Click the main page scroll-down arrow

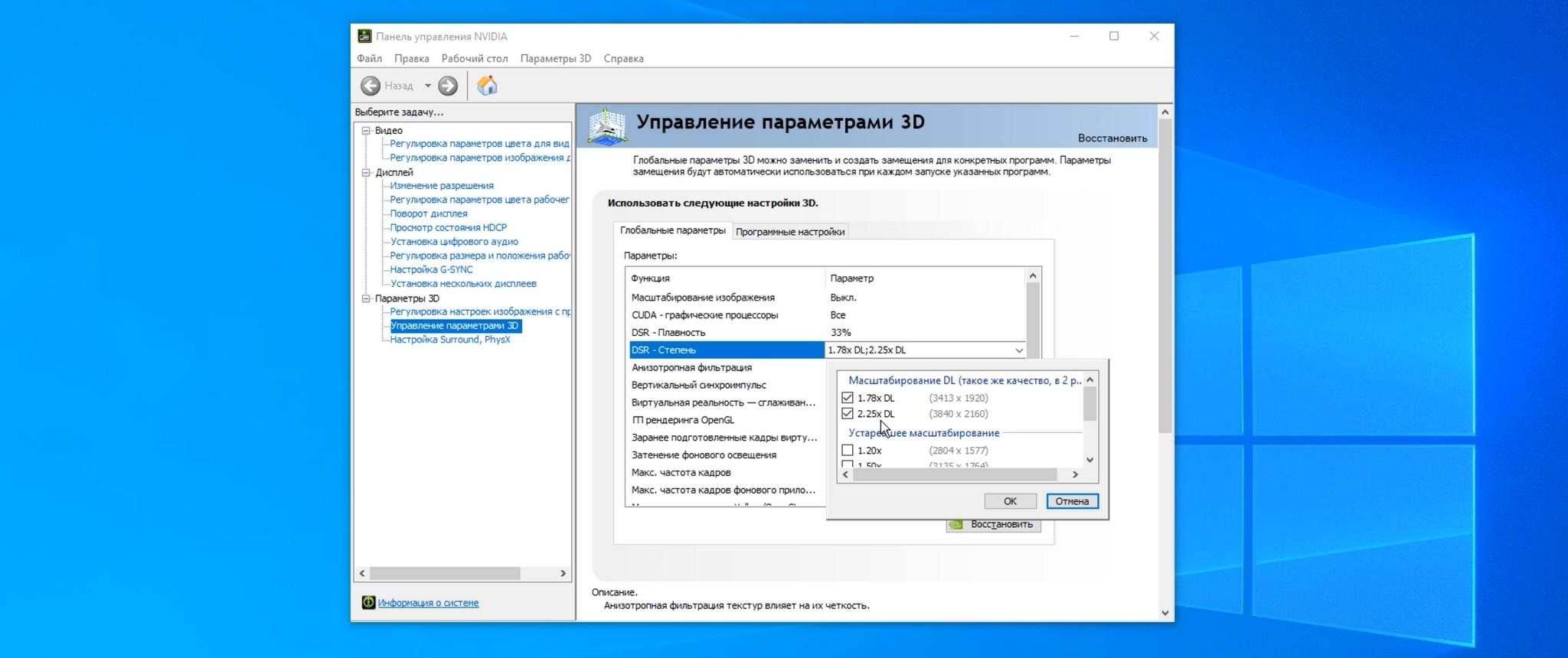click(1165, 613)
